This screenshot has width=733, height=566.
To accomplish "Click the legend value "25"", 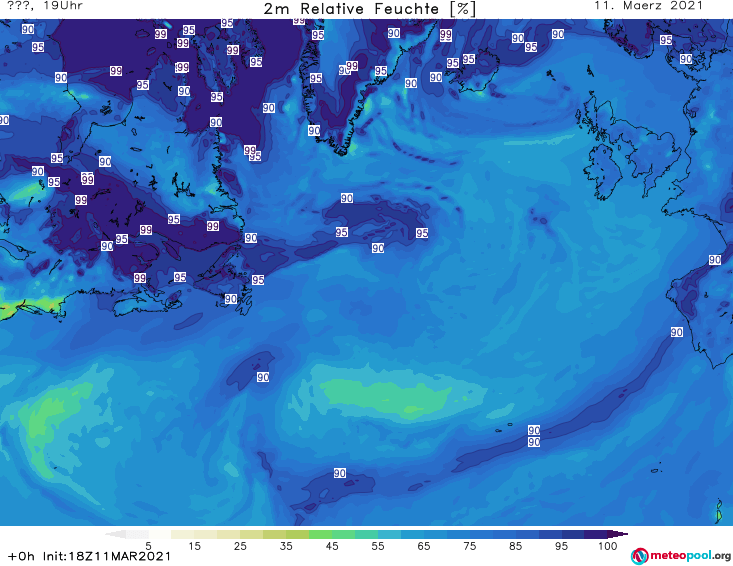I will (x=240, y=546).
